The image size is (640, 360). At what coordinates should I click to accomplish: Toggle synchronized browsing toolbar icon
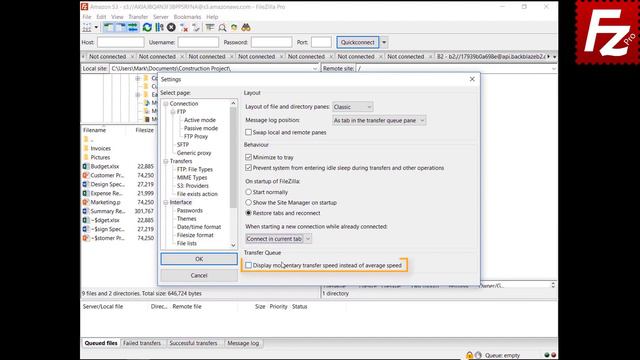pyautogui.click(x=234, y=27)
